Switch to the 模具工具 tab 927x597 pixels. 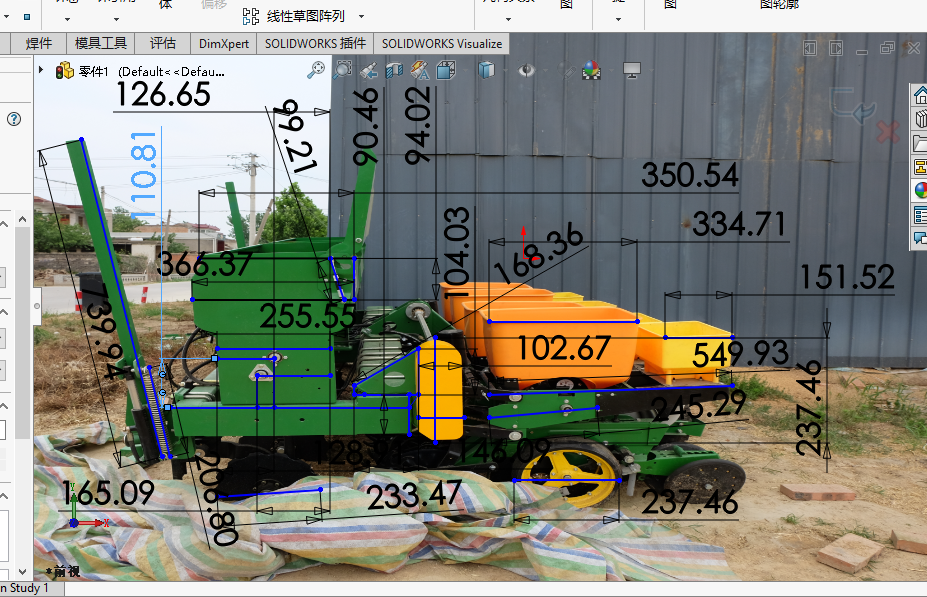pyautogui.click(x=101, y=44)
